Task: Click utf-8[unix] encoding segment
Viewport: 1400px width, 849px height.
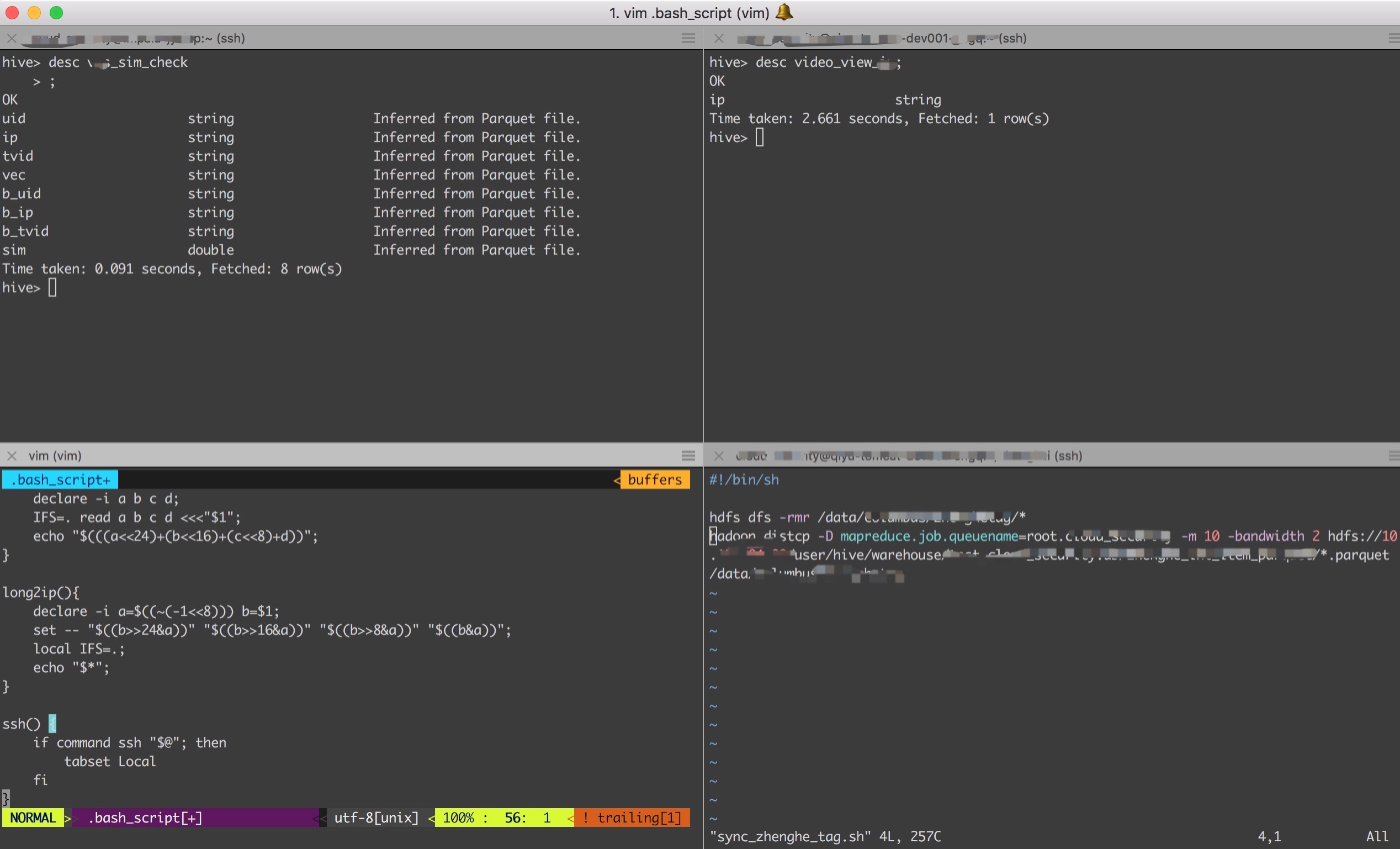Action: [376, 818]
